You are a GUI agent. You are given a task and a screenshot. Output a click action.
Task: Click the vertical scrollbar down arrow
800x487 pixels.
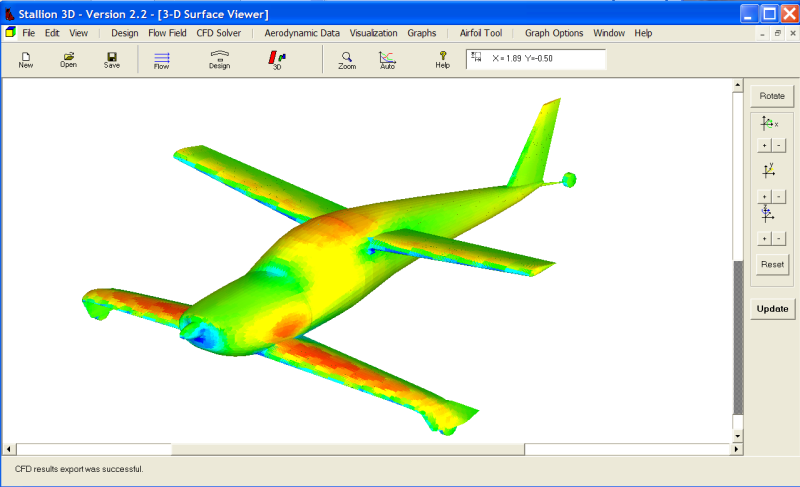click(738, 436)
